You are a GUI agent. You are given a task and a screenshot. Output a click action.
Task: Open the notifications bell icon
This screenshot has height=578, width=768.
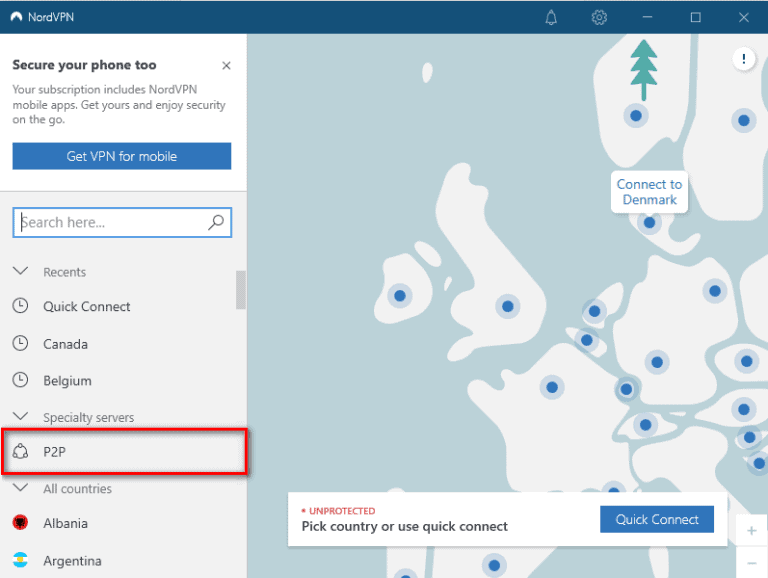pos(551,18)
